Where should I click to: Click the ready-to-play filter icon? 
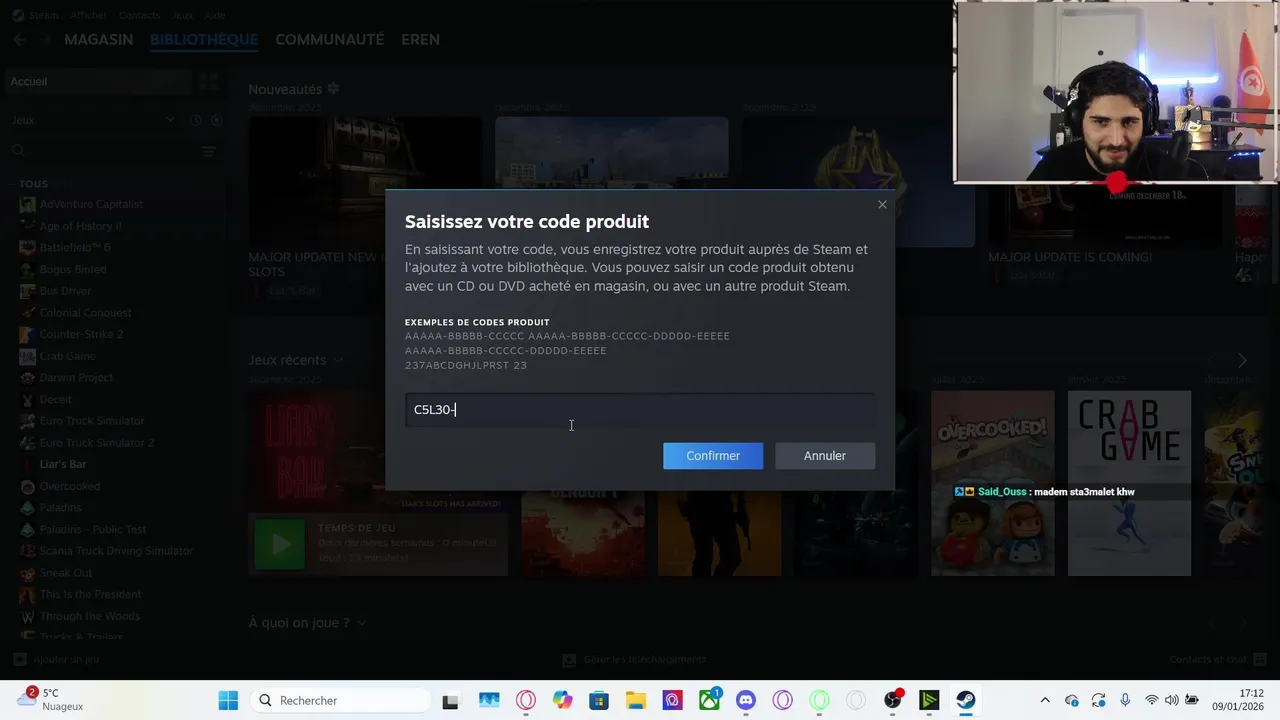click(x=216, y=120)
